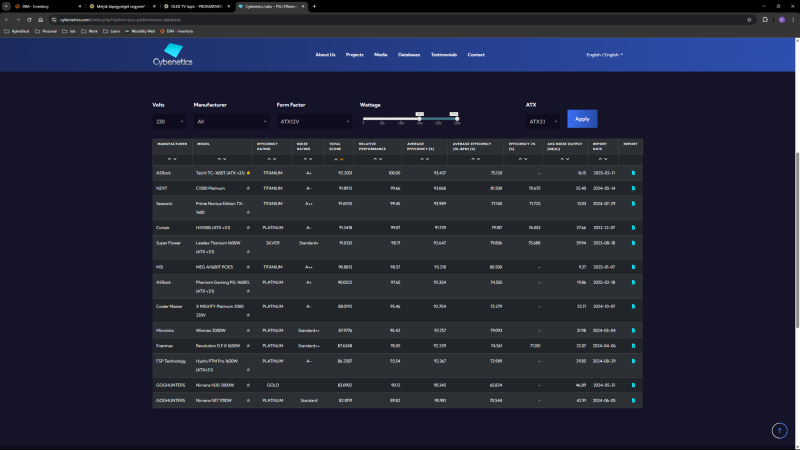Toggle favorite star for MSI MEG Ai1600T
800x450 pixels.
click(248, 267)
